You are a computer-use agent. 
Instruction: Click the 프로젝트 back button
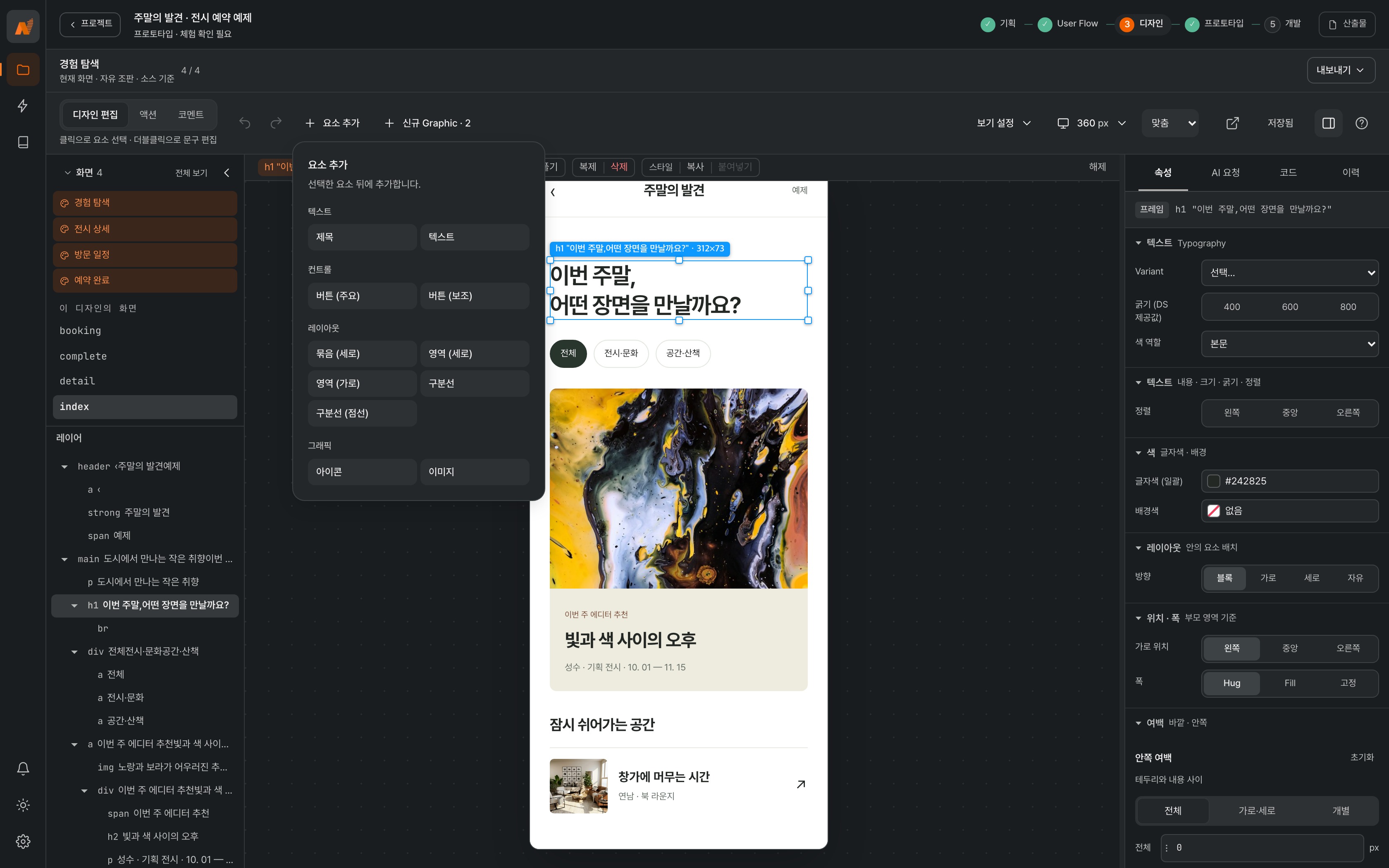click(x=90, y=24)
